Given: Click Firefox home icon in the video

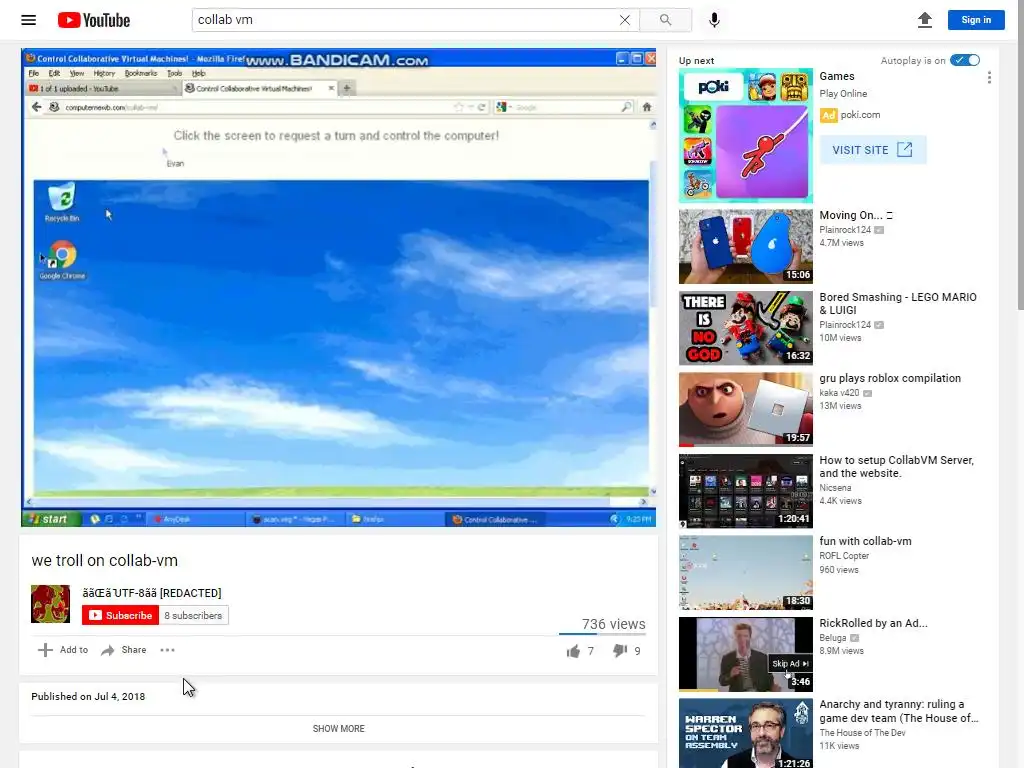Looking at the screenshot, I should (647, 107).
